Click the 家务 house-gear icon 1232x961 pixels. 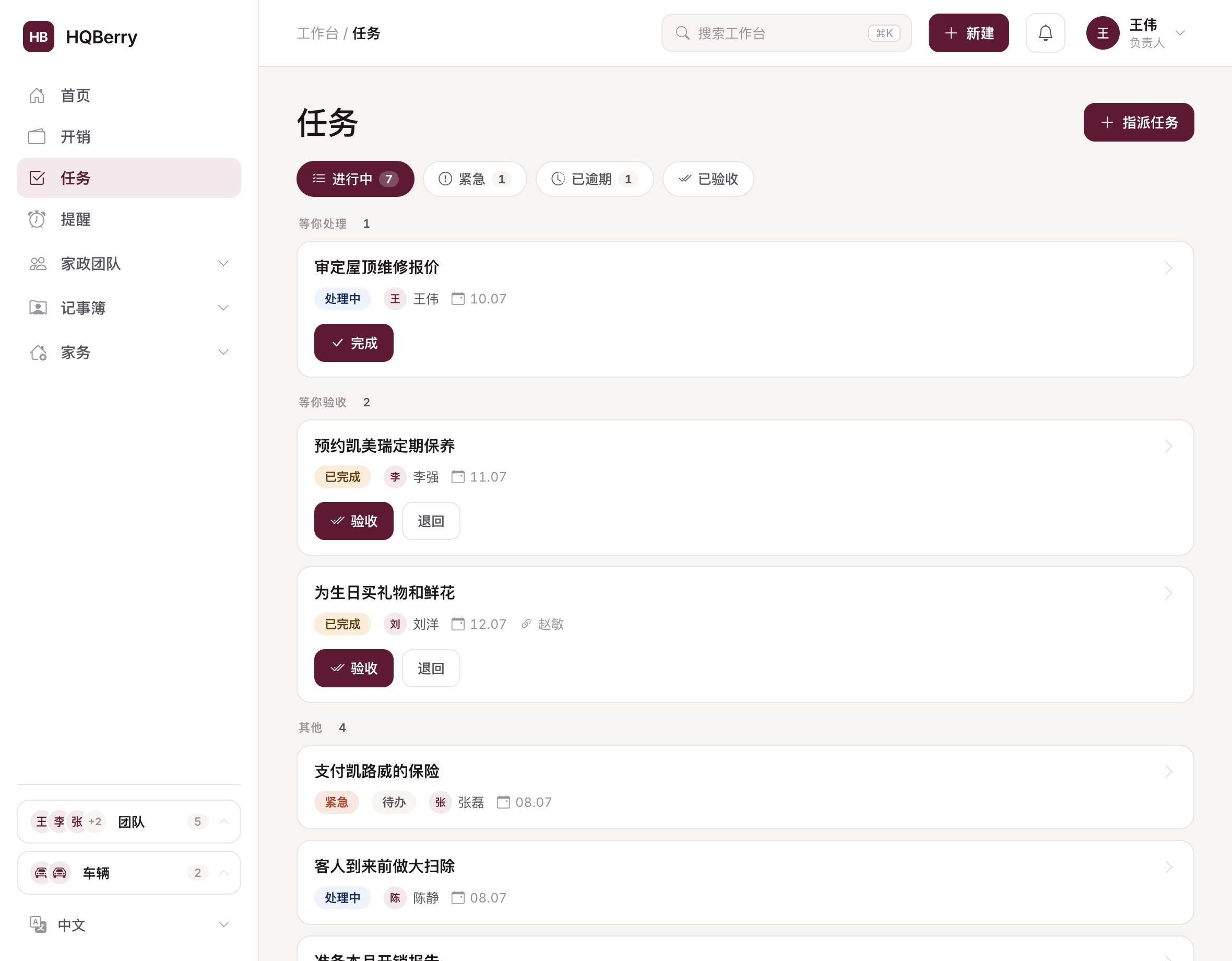point(37,352)
